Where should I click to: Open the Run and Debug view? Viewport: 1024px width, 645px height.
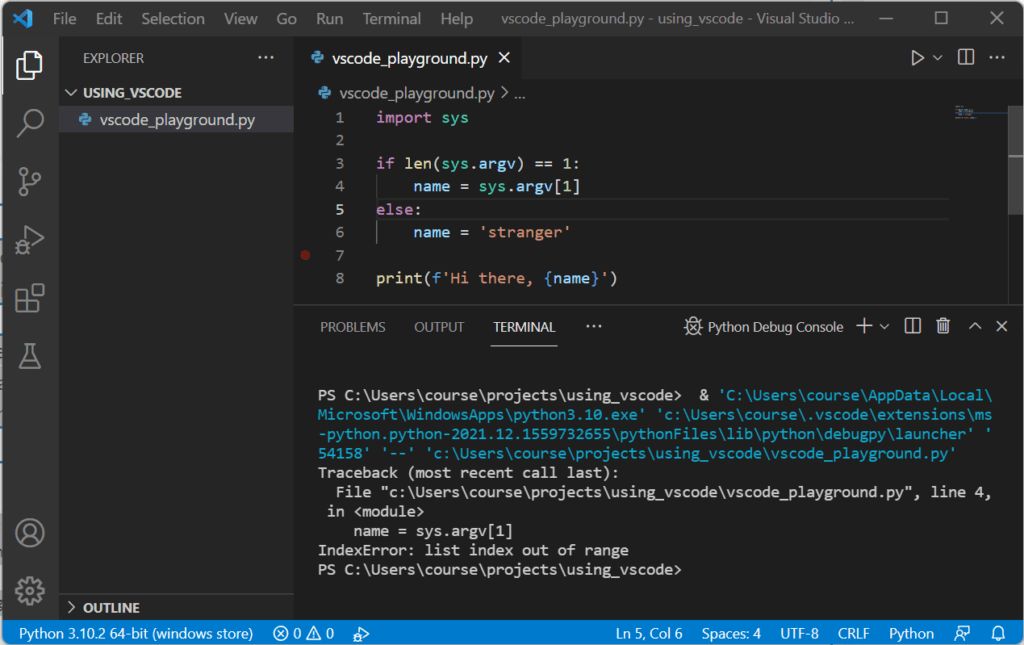(30, 239)
